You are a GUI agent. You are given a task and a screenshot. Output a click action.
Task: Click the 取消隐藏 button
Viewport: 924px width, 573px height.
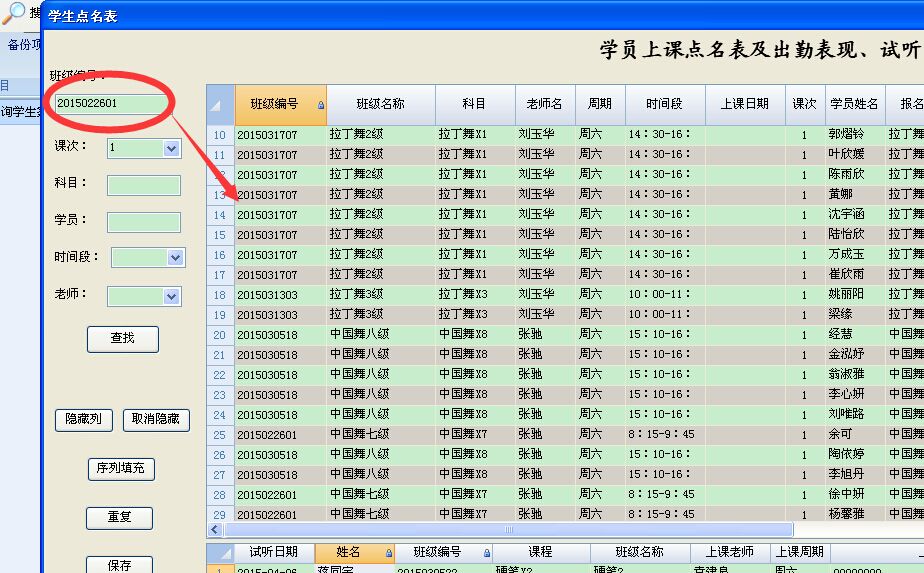[156, 420]
